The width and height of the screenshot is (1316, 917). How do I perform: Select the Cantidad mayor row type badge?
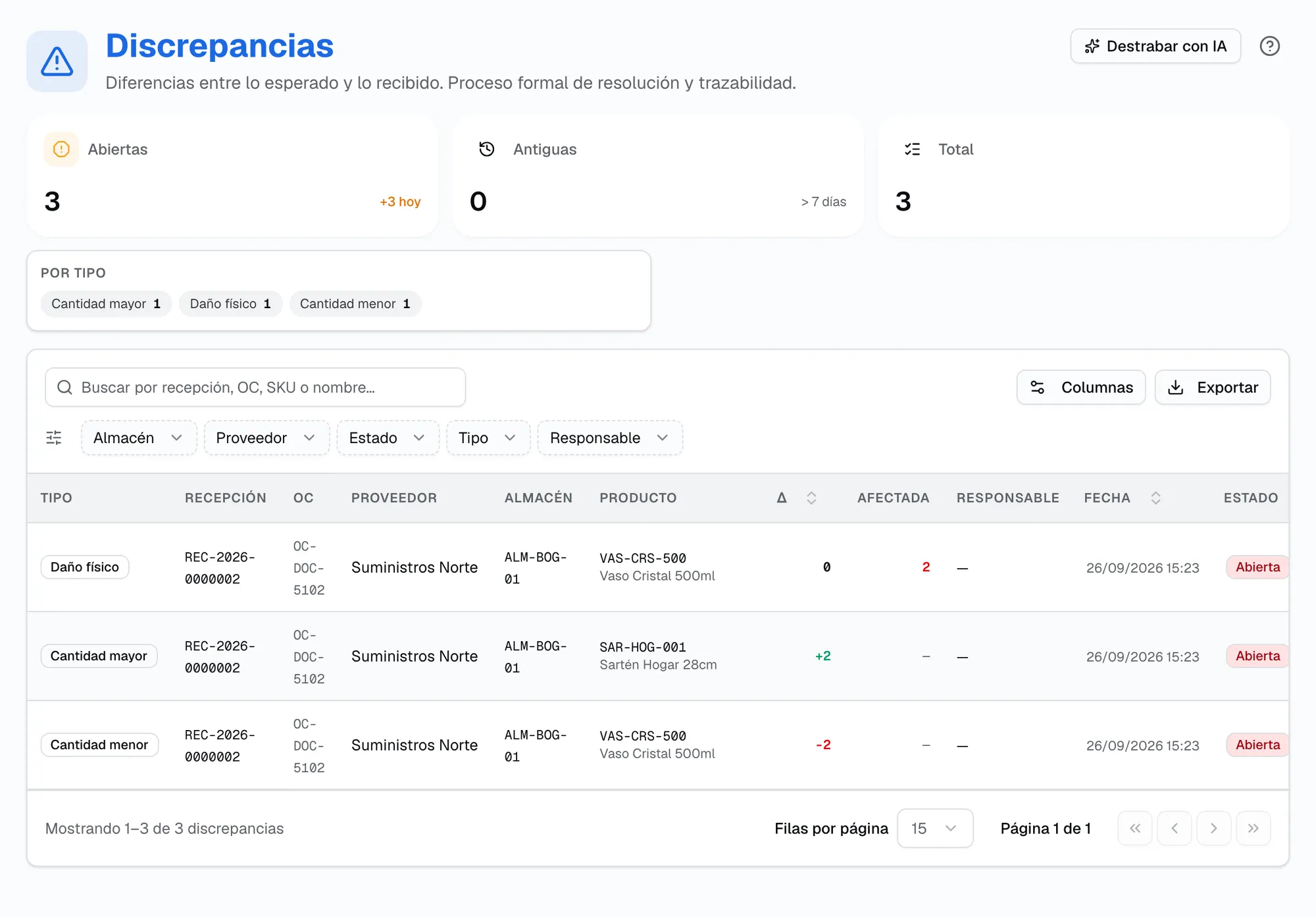(x=99, y=656)
